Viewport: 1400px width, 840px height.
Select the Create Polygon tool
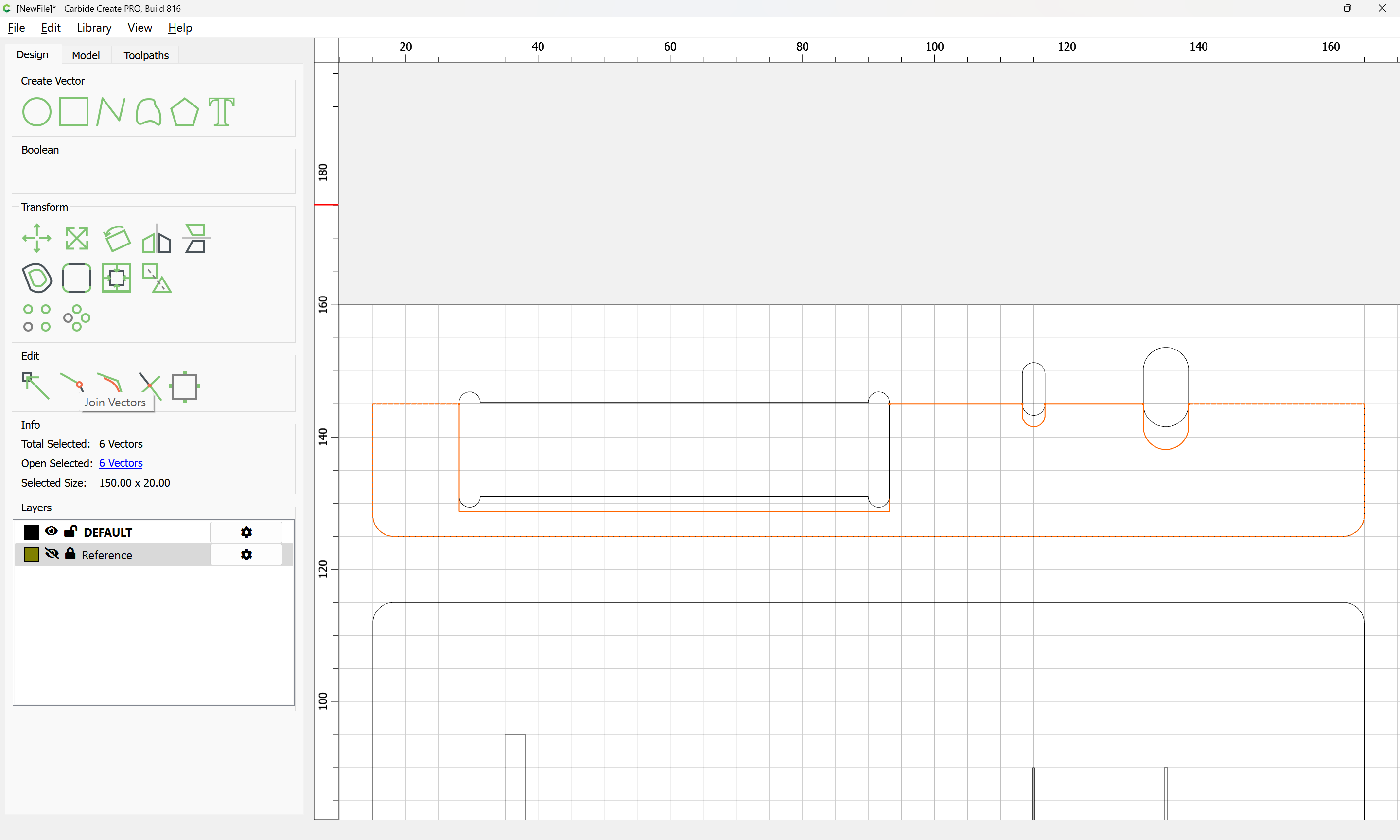[x=184, y=111]
